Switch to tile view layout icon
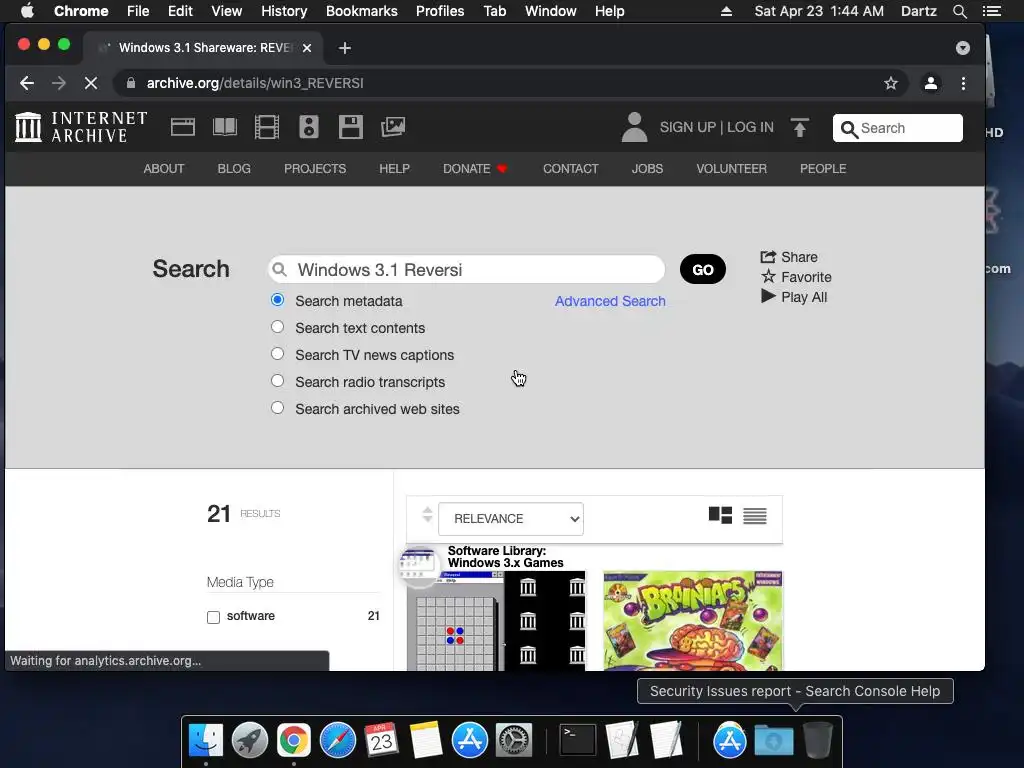Screen dimensions: 1024x768 pyautogui.click(x=720, y=515)
